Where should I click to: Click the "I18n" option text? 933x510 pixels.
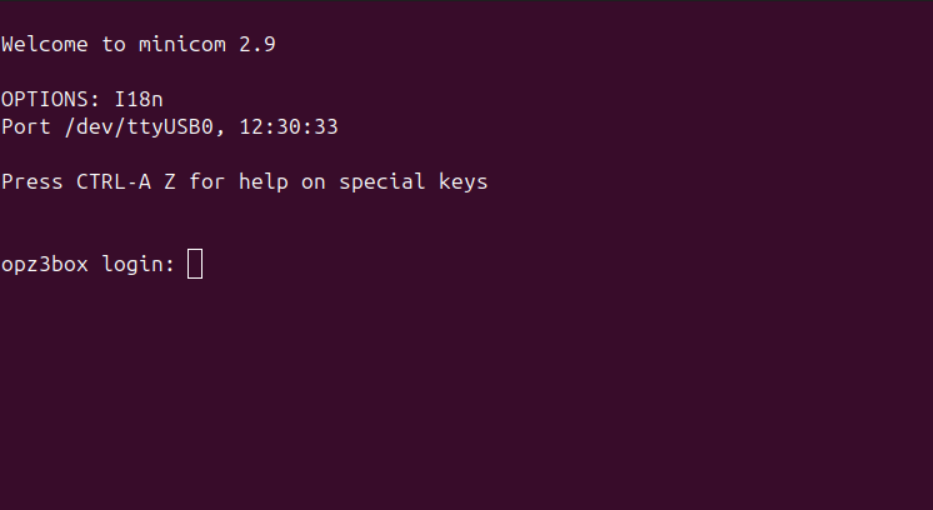[x=138, y=99]
